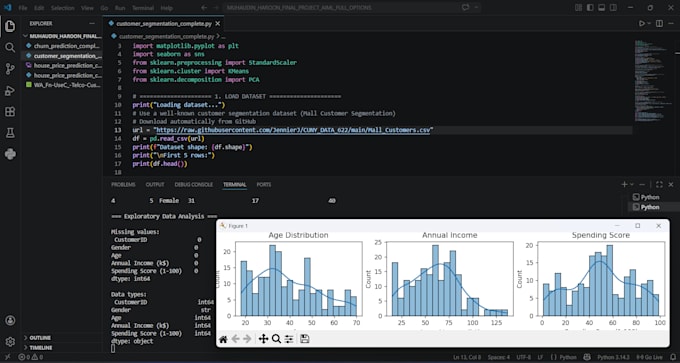
Task: Open the Source Control view
Action: (10, 69)
